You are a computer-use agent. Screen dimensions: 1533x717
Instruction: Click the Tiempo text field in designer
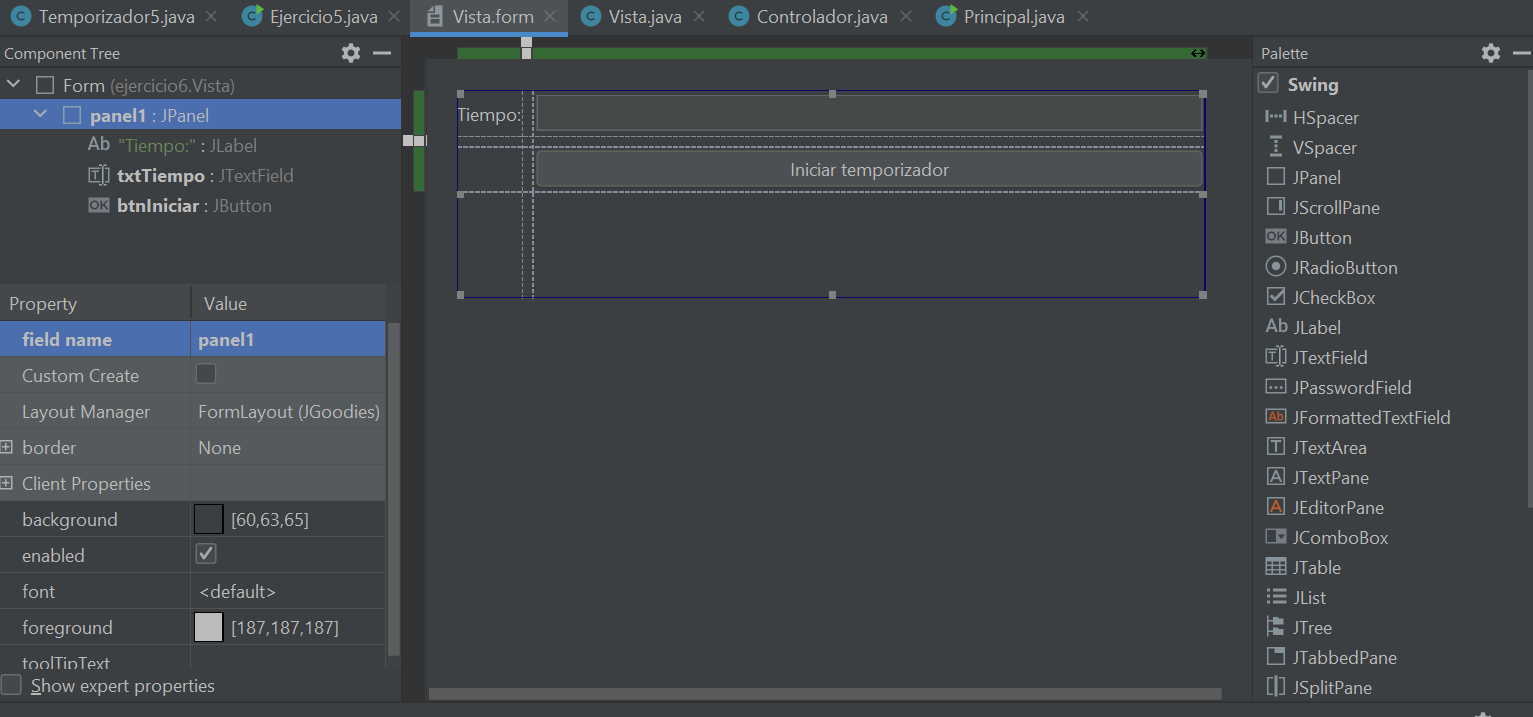(868, 114)
